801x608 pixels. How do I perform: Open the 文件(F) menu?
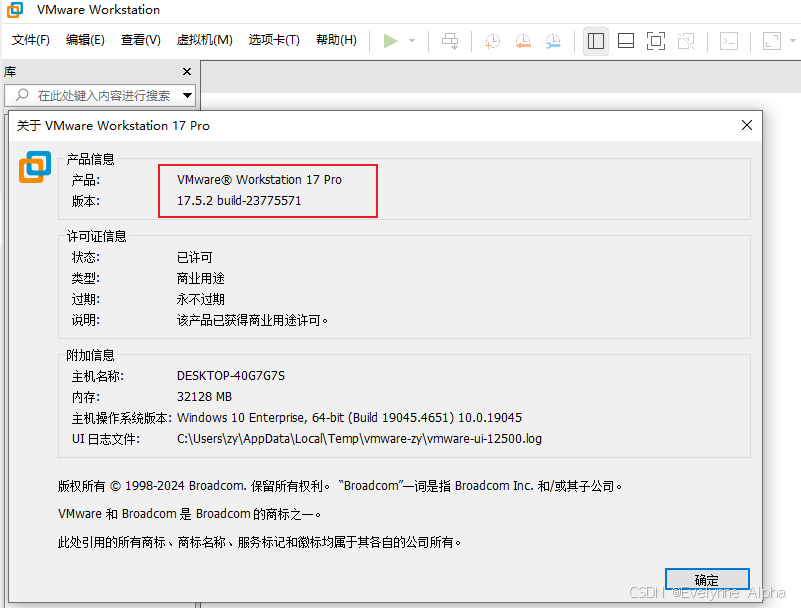pos(31,40)
